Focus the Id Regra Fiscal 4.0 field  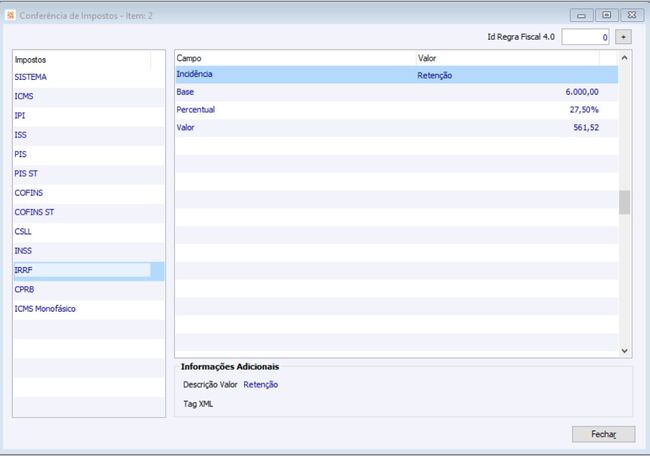coord(585,37)
